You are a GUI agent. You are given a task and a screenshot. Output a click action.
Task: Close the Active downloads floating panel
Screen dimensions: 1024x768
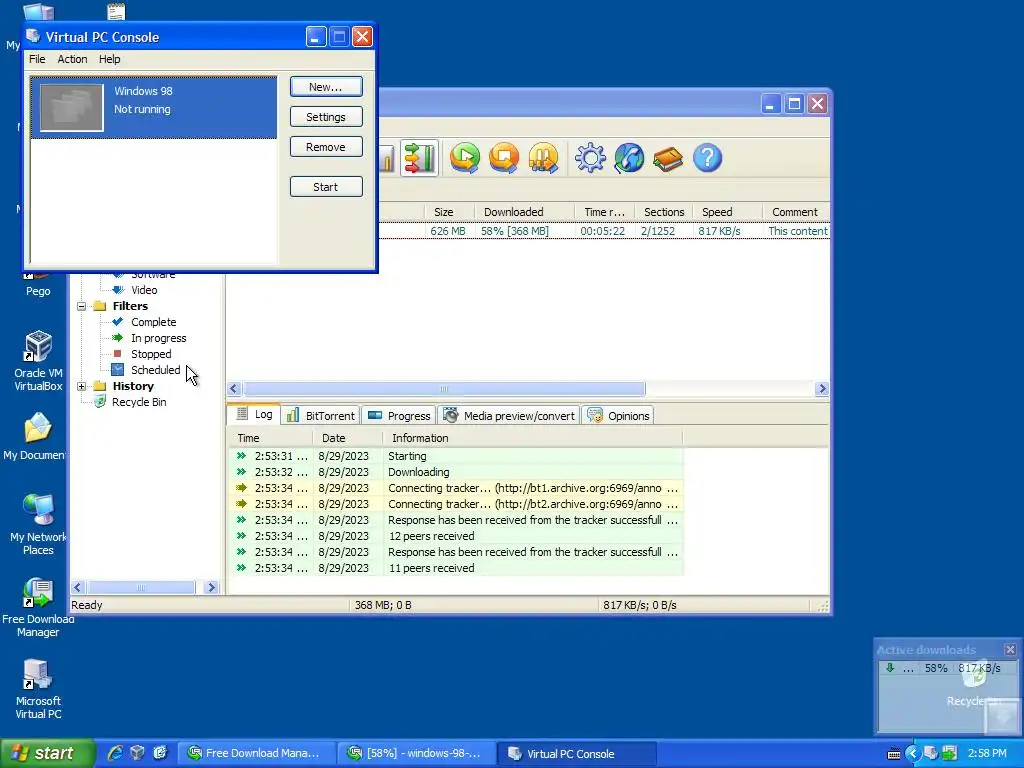(x=1010, y=650)
